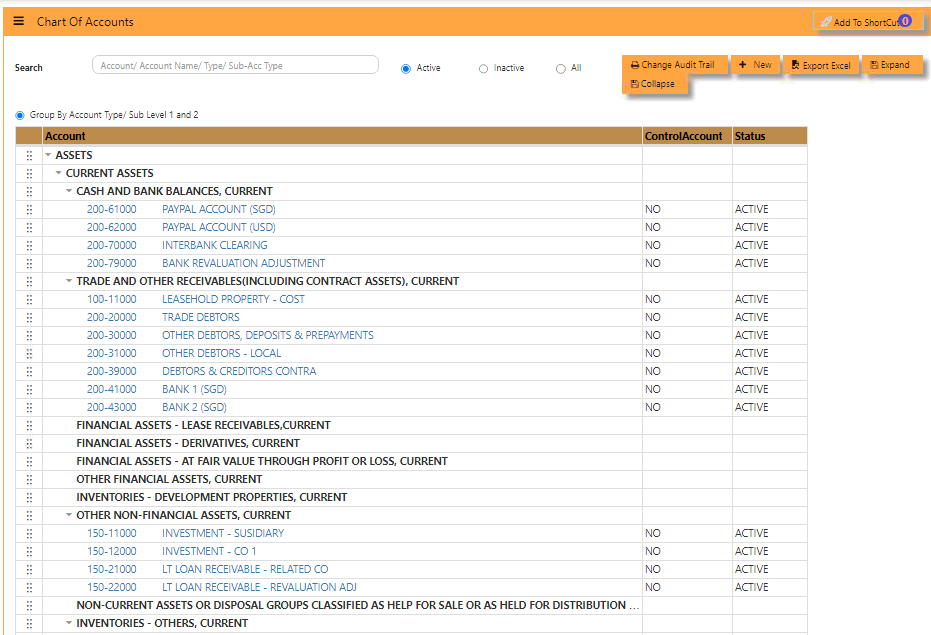
Task: Open account 200-61000 PAYPAL ACCOUNT (SGD)
Action: 181,209
